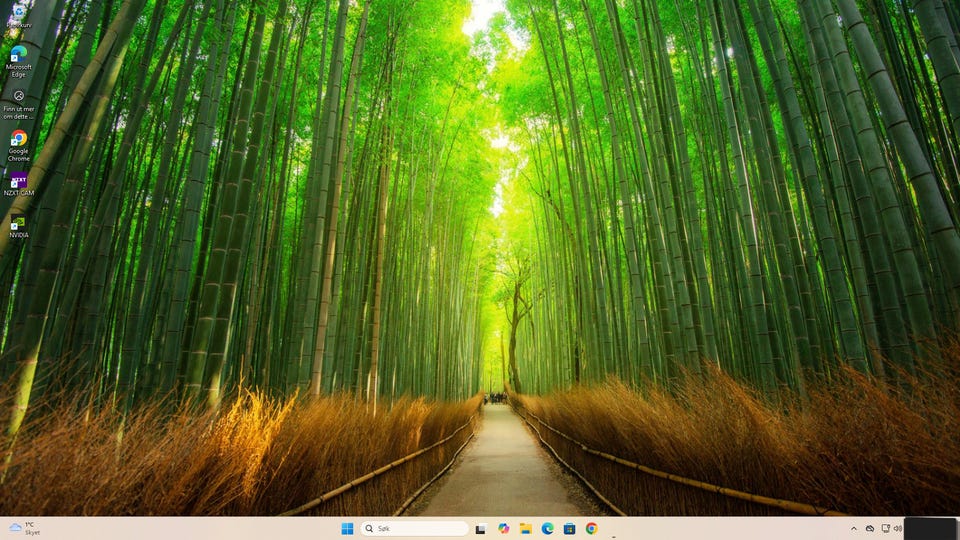The height and width of the screenshot is (540, 960).
Task: Click the display network tray icon
Action: coord(885,528)
